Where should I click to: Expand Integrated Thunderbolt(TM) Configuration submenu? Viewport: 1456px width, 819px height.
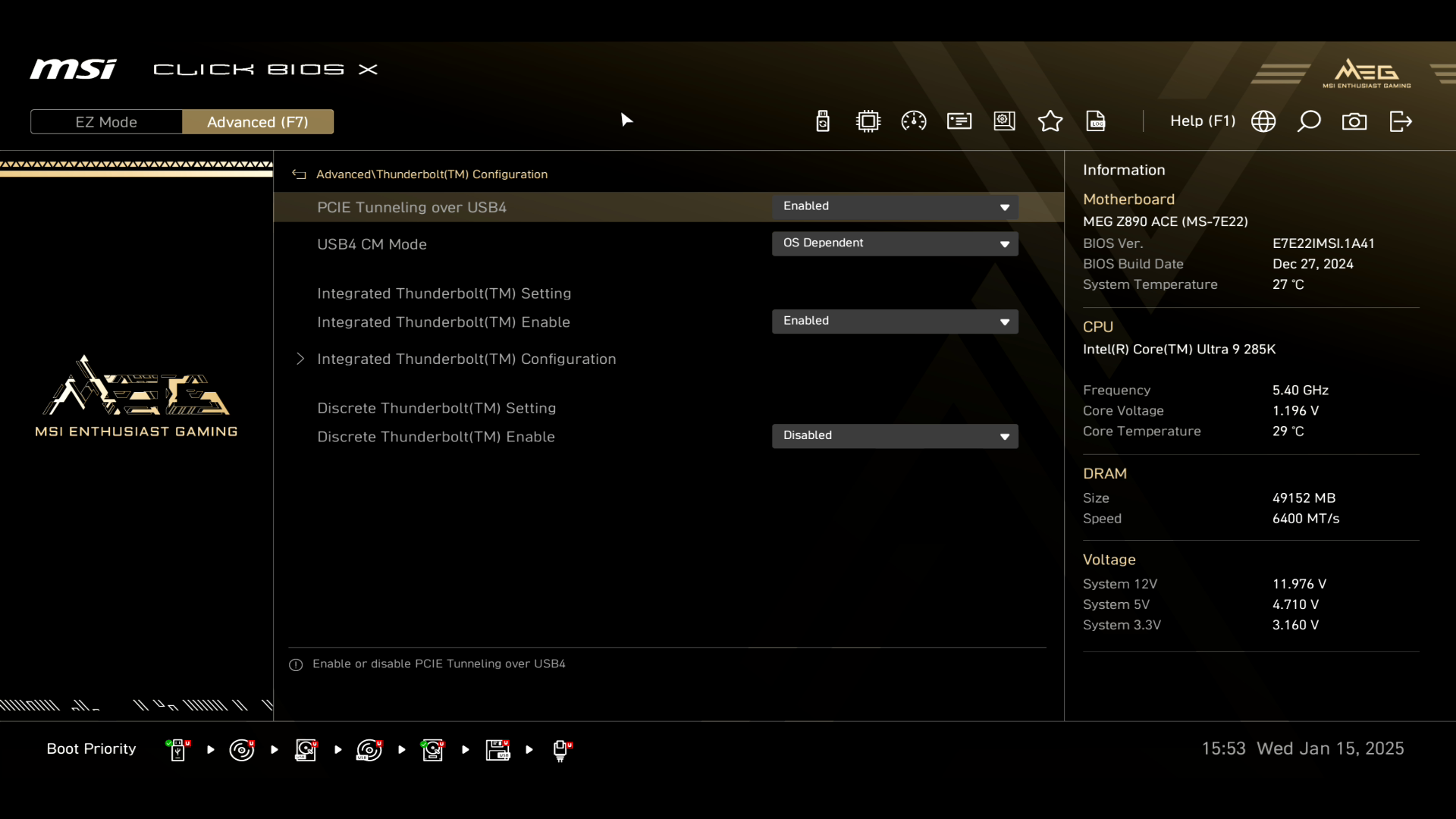(x=466, y=359)
